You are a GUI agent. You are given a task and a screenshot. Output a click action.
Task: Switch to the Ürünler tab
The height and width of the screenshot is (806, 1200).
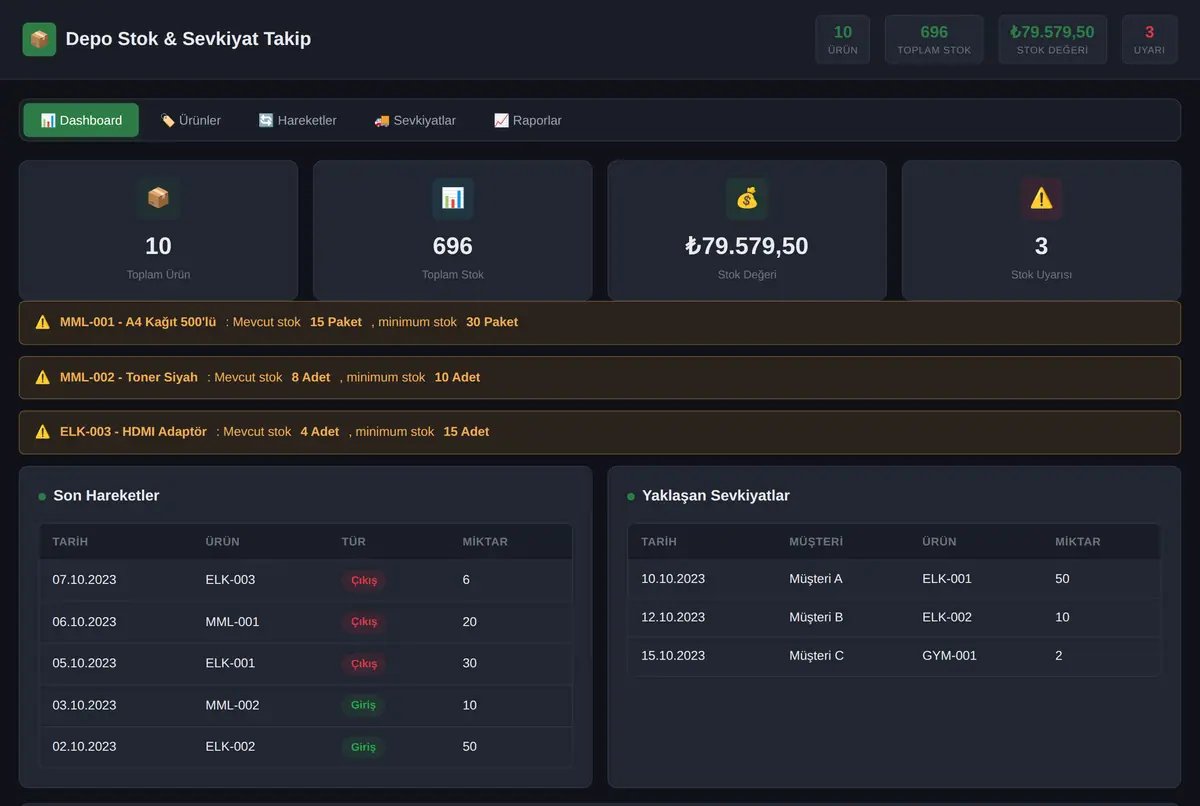click(190, 120)
